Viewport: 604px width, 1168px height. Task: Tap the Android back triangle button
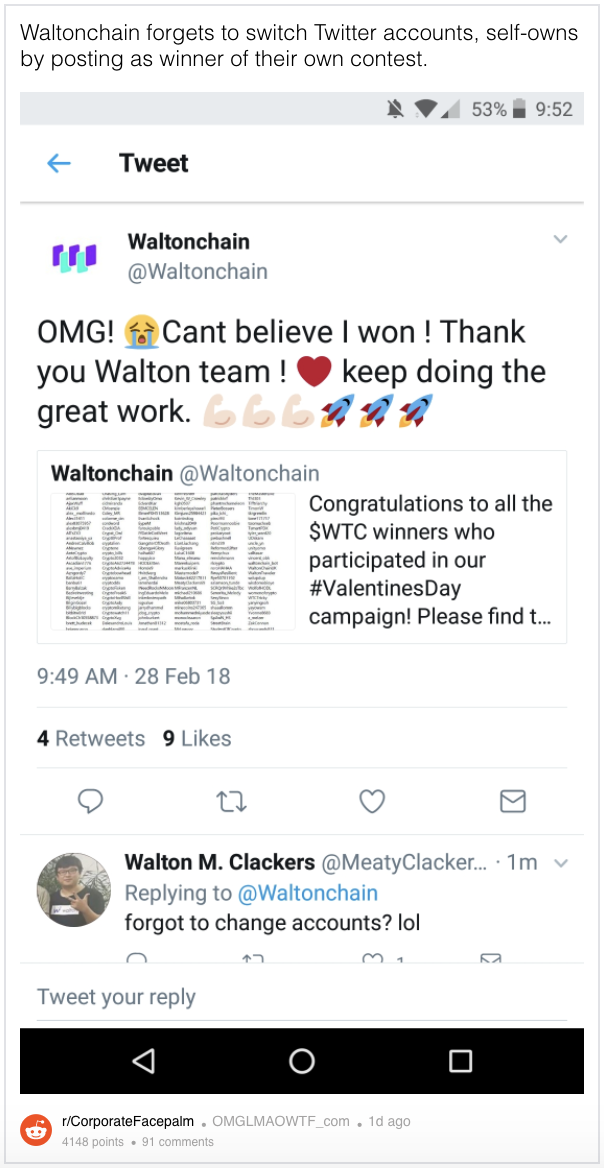coord(144,1061)
